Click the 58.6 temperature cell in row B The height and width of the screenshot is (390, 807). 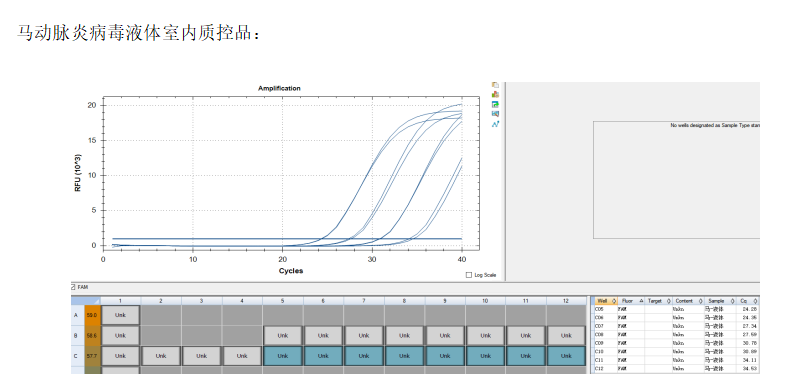click(x=92, y=335)
